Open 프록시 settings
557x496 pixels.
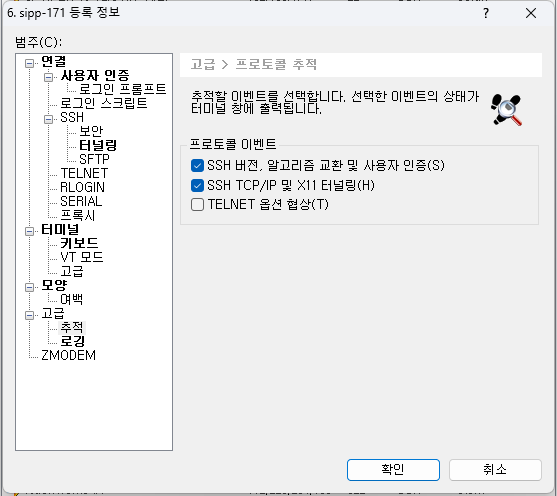(x=77, y=215)
